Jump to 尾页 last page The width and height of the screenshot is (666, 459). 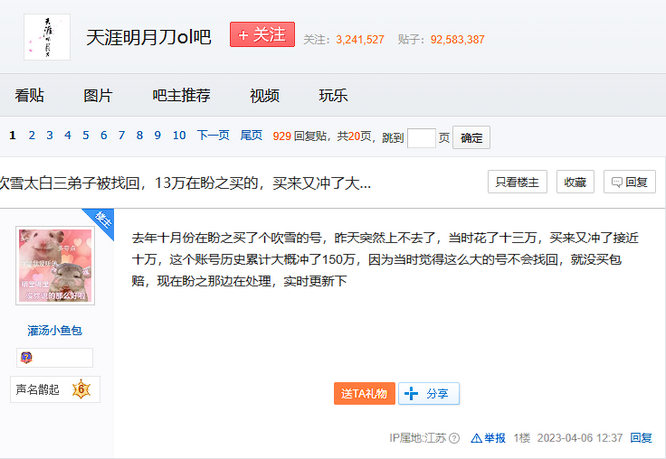click(x=251, y=136)
